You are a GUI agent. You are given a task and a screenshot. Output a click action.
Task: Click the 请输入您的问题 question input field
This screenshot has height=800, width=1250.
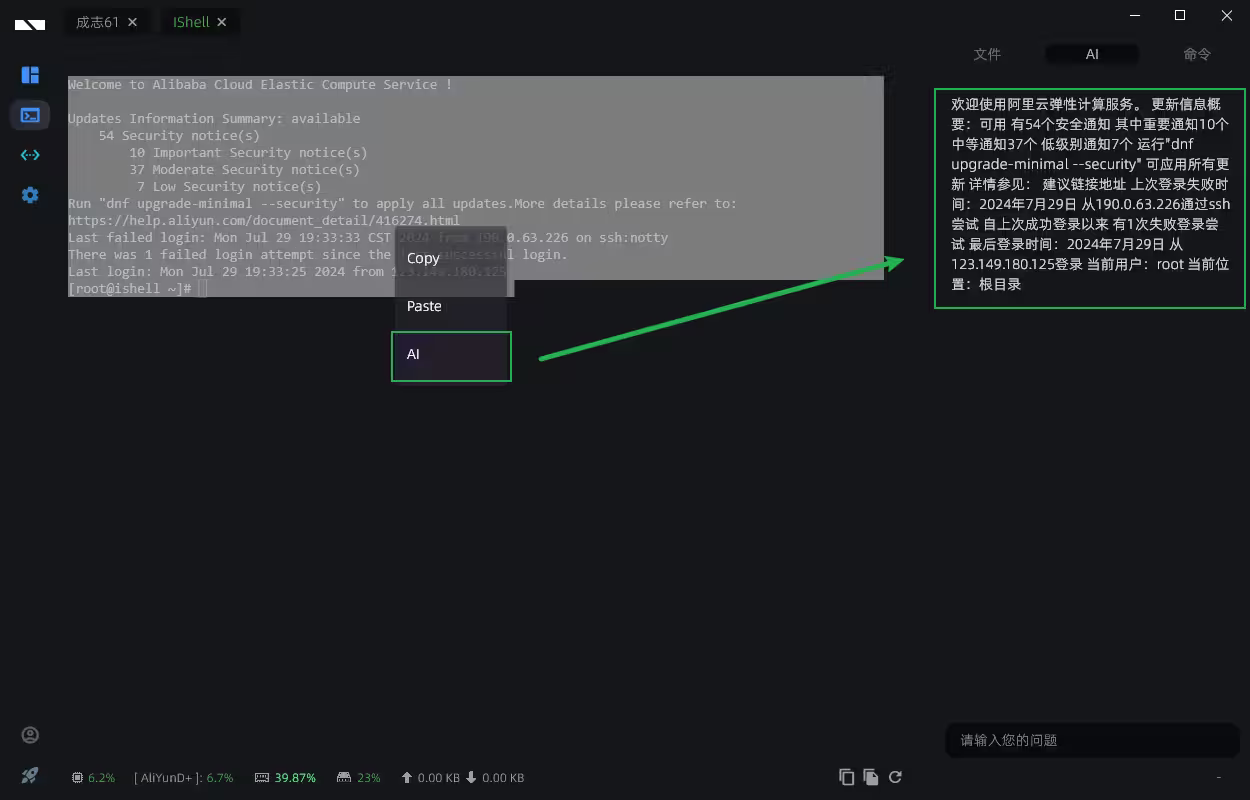click(x=1092, y=740)
